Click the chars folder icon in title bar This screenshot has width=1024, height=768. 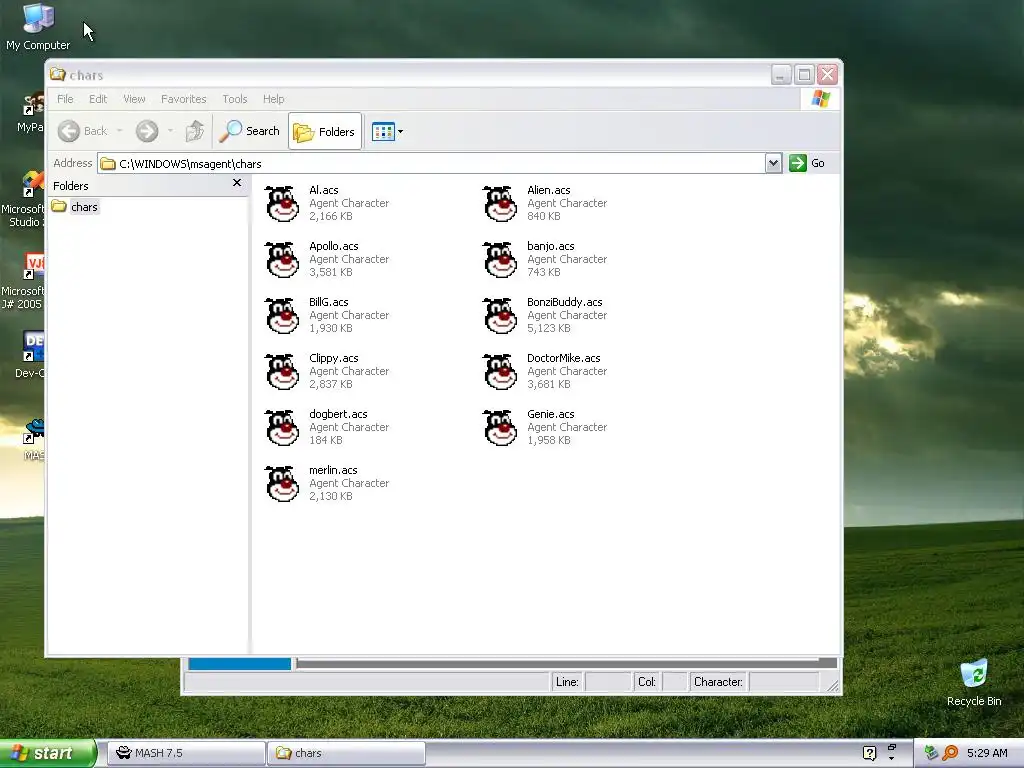58,74
